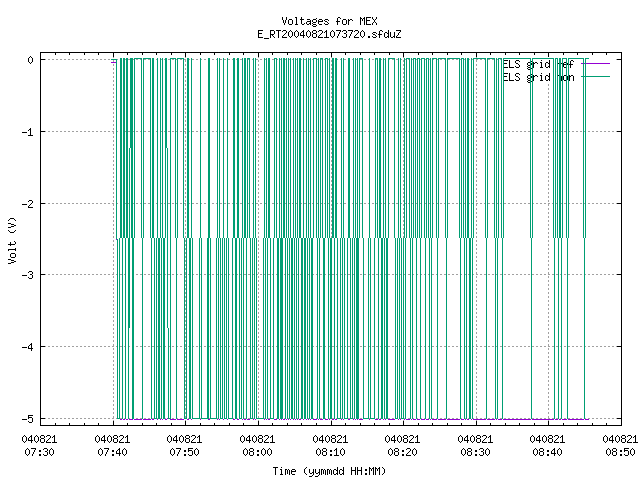Click the y-axis tick label -2

[x=28, y=204]
